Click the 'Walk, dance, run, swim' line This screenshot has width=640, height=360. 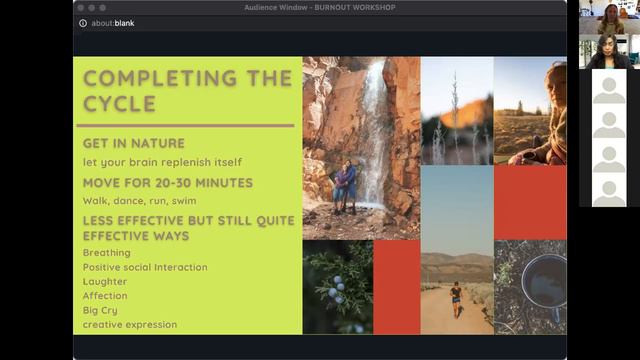pos(140,201)
